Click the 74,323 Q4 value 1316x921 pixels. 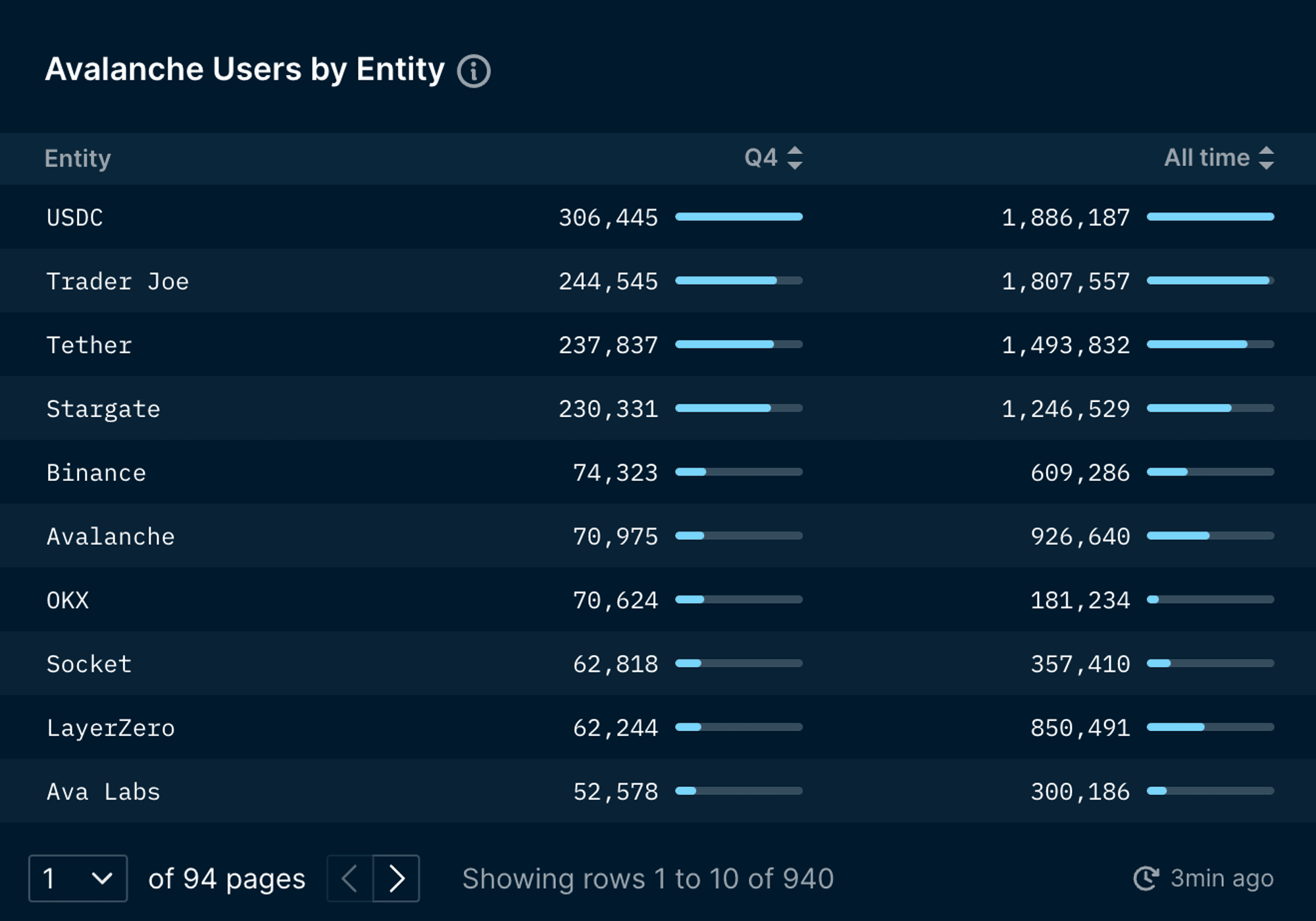(615, 473)
